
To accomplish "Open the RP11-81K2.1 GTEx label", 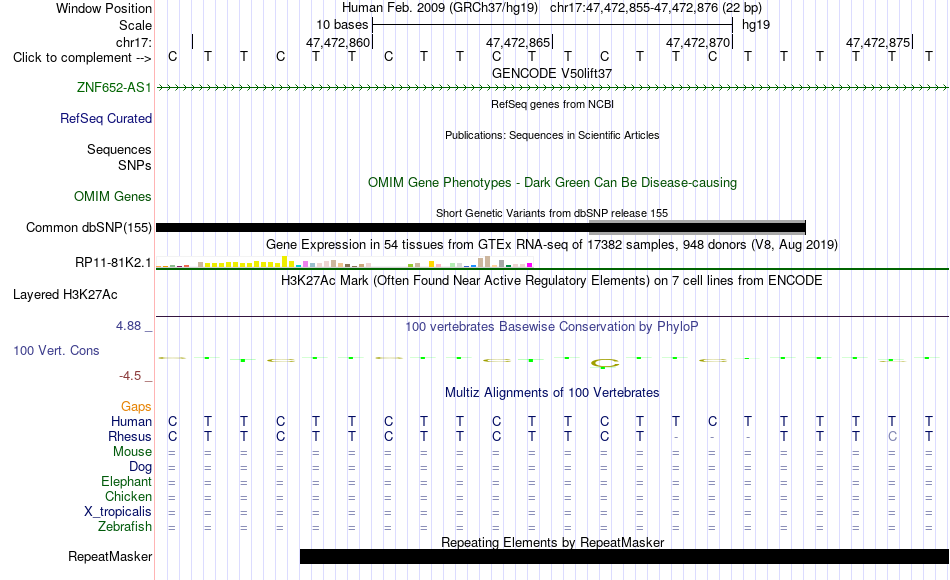I will click(113, 262).
